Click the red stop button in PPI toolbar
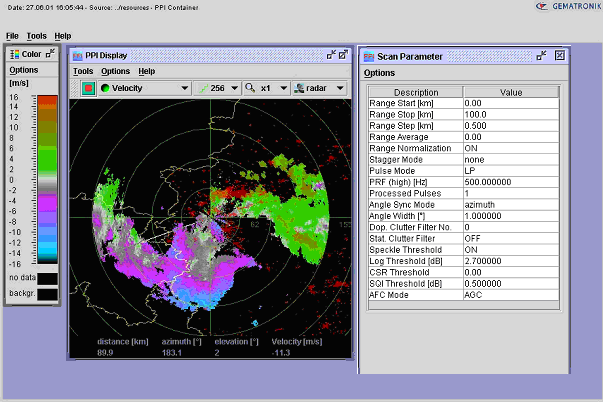This screenshot has width=603, height=403. point(88,88)
